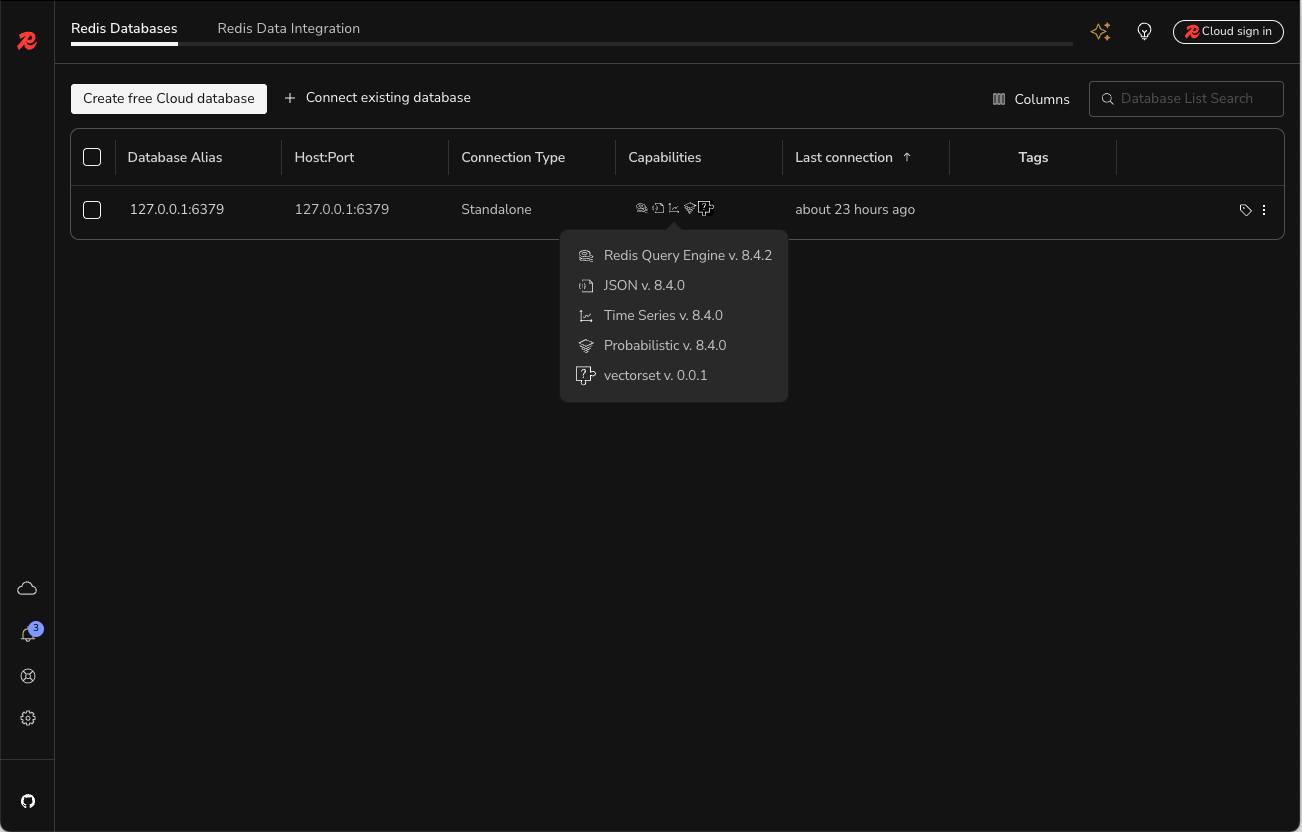Open the three-dot menu on the database row
The height and width of the screenshot is (832, 1302).
coord(1264,210)
